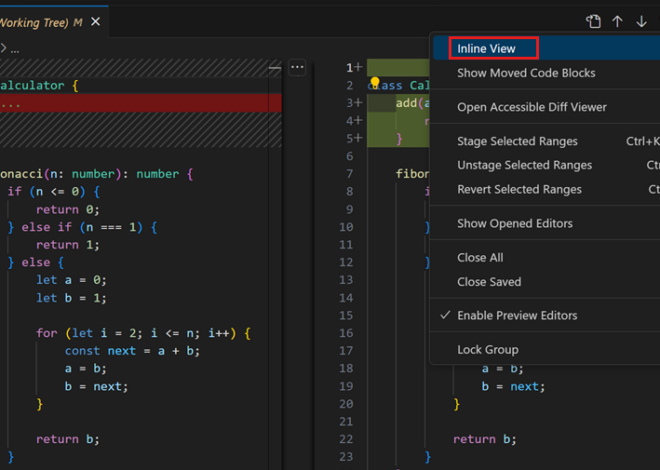Click the plus marker on line 4
This screenshot has width=660, height=470.
click(358, 121)
